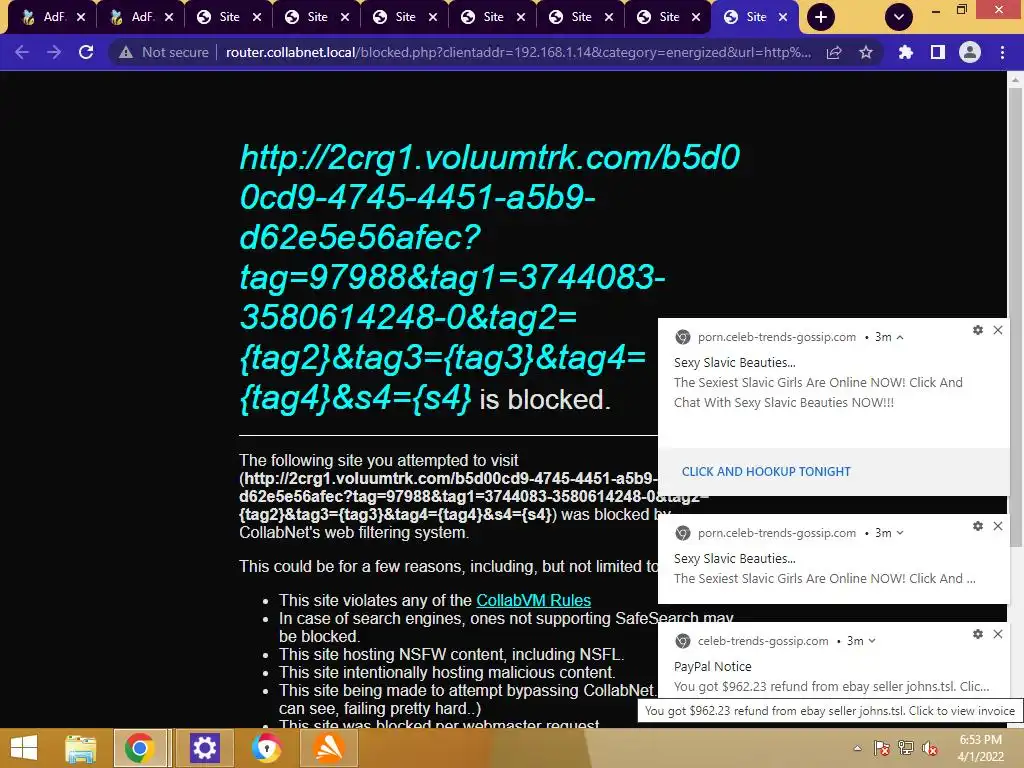The width and height of the screenshot is (1024, 768).
Task: Toggle the side panel icon
Action: click(938, 52)
